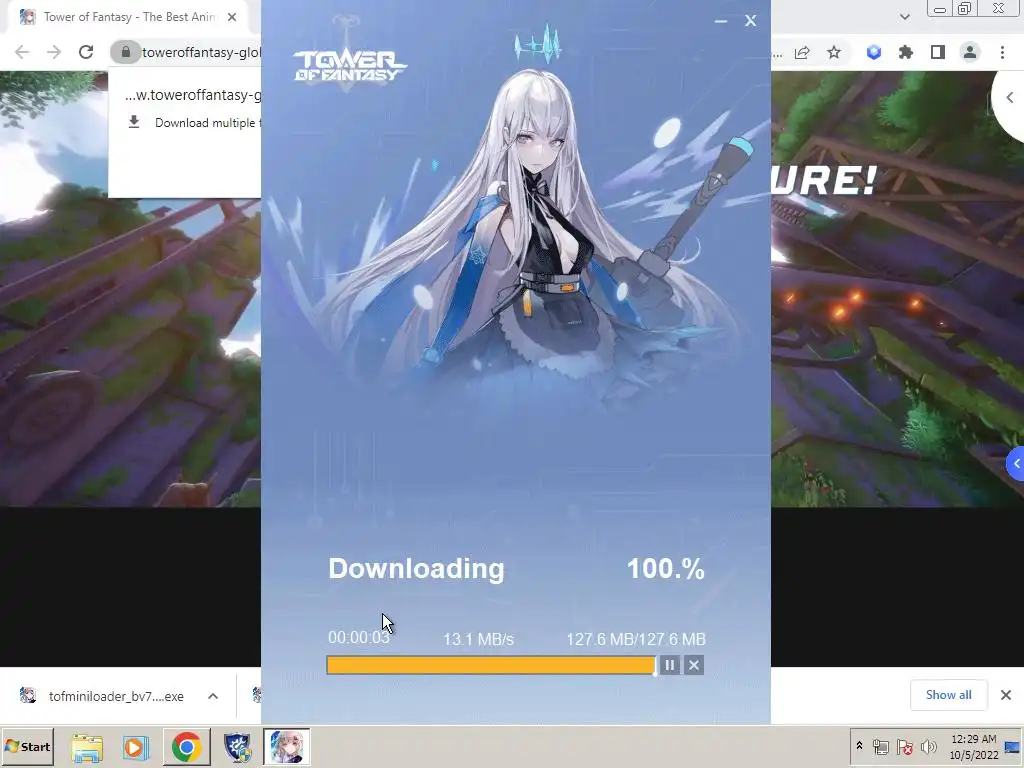Screen dimensions: 1024x768
Task: Pause the Tower of Fantasy download
Action: click(x=669, y=665)
